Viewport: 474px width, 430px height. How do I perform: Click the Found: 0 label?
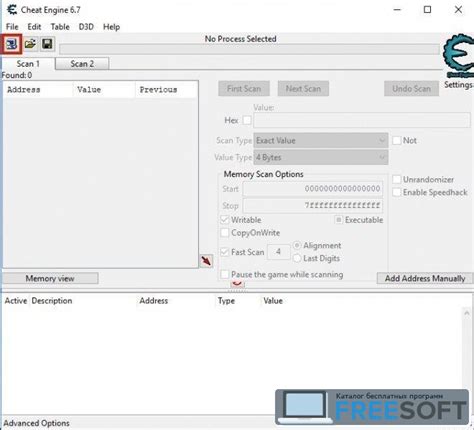pyautogui.click(x=17, y=75)
